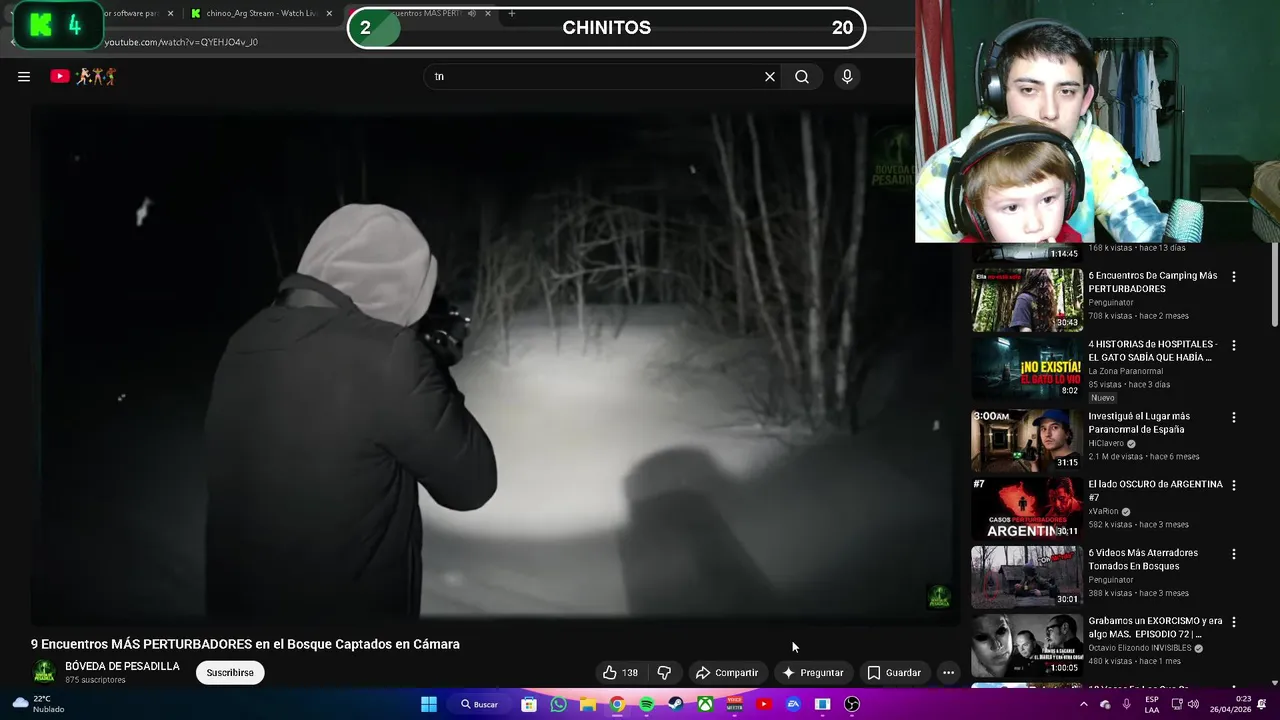Open '6 Encuentros De Camping Más PERTURBADORES' title
This screenshot has width=1280, height=720.
pyautogui.click(x=1153, y=282)
